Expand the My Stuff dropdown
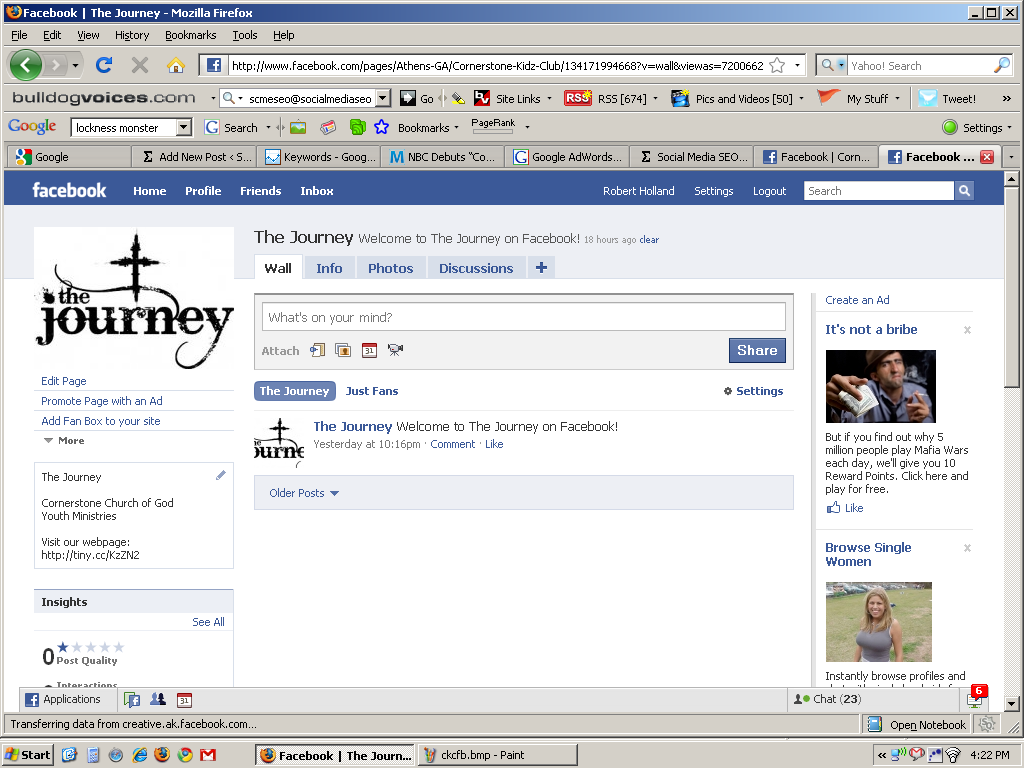The image size is (1024, 768). point(897,99)
